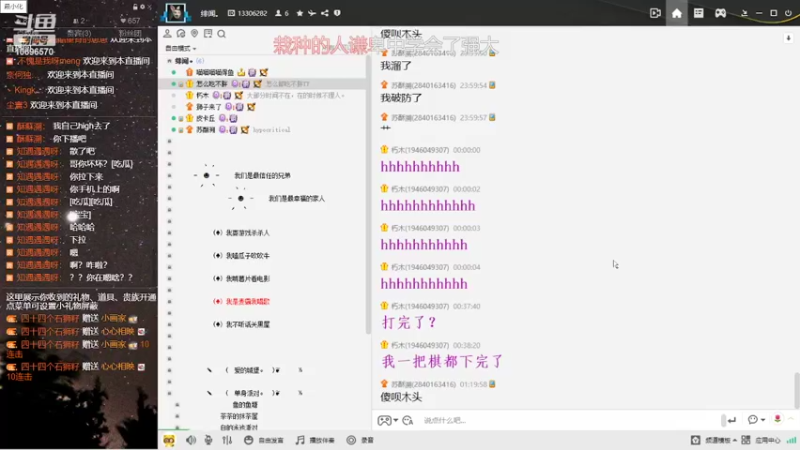Enter sub-channel 我啃薯片看电影

pyautogui.click(x=247, y=279)
